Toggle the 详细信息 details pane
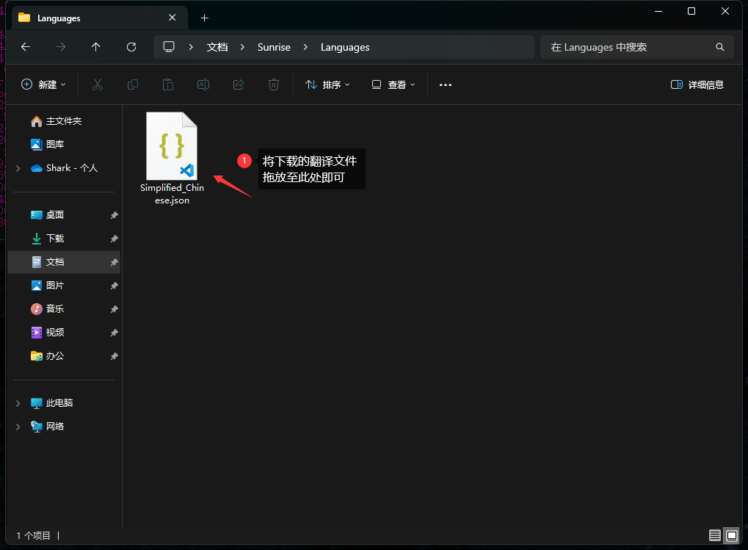 tap(697, 84)
